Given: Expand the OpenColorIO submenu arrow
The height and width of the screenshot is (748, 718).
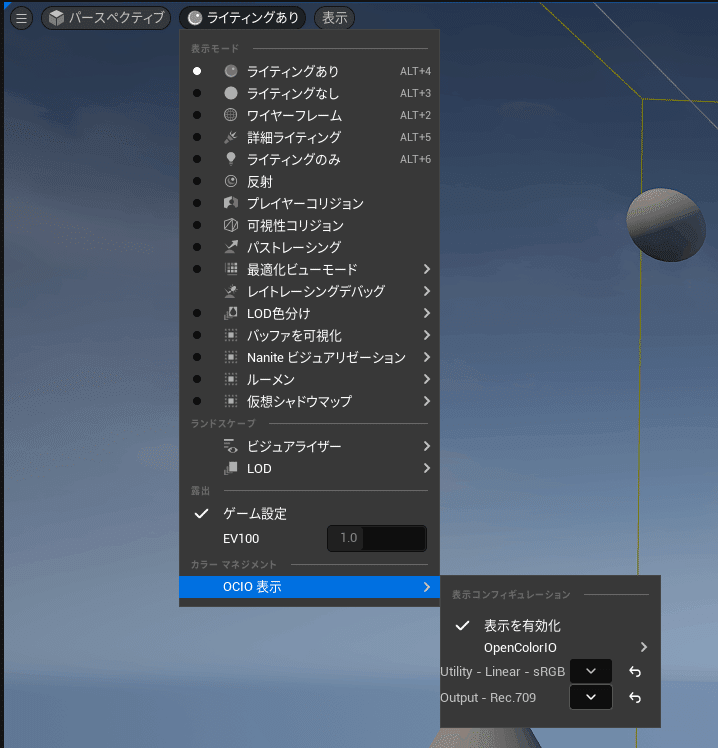Looking at the screenshot, I should (x=644, y=647).
